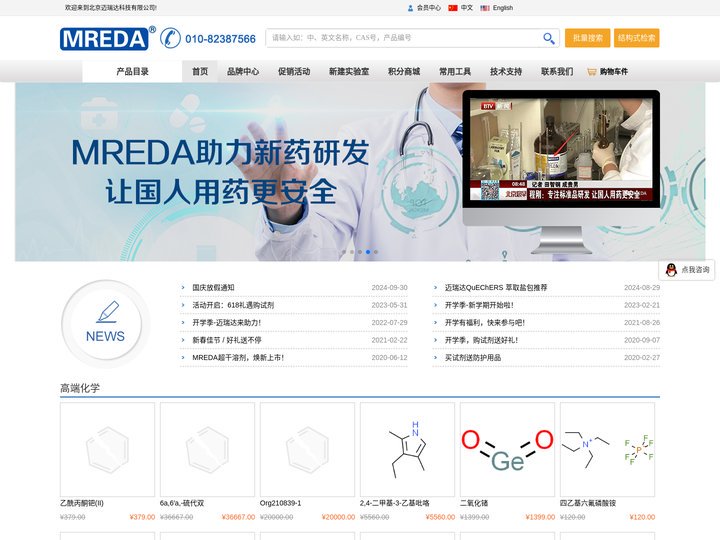Click the price ¥36667.00 in orange
Viewport: 720px width, 540px height.
pos(238,517)
